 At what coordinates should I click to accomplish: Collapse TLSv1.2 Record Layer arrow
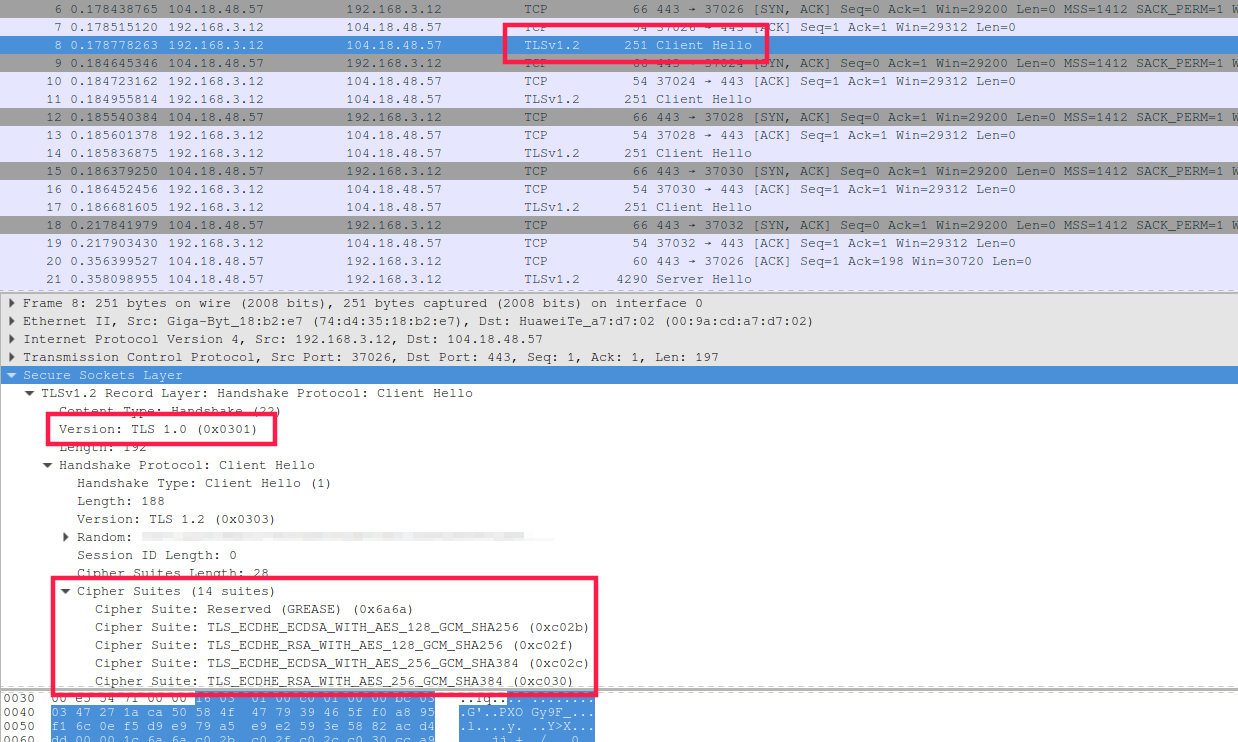(29, 393)
